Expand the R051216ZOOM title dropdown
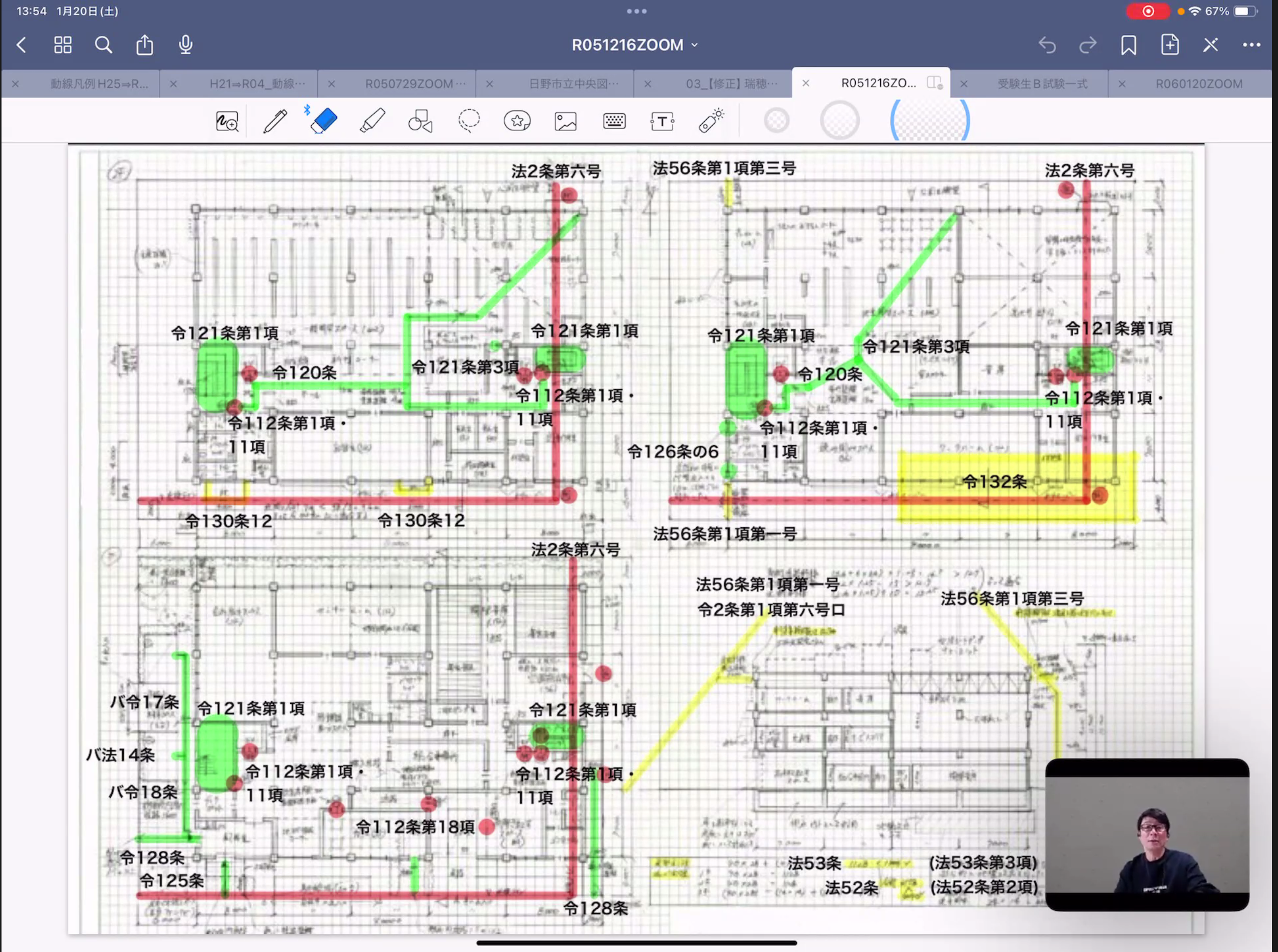This screenshot has width=1278, height=952. click(x=634, y=45)
